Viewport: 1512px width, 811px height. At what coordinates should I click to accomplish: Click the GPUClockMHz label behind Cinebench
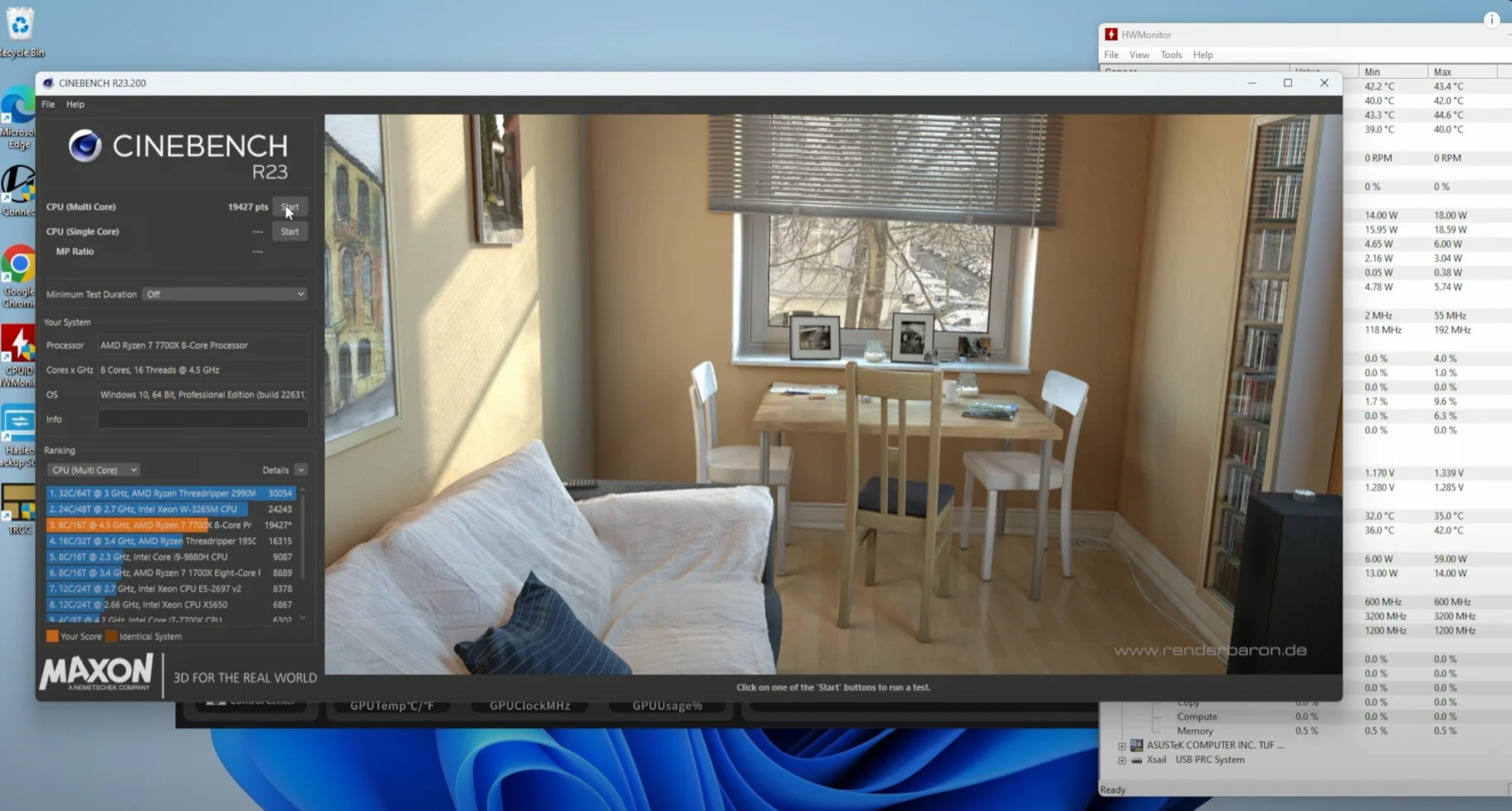pyautogui.click(x=529, y=706)
